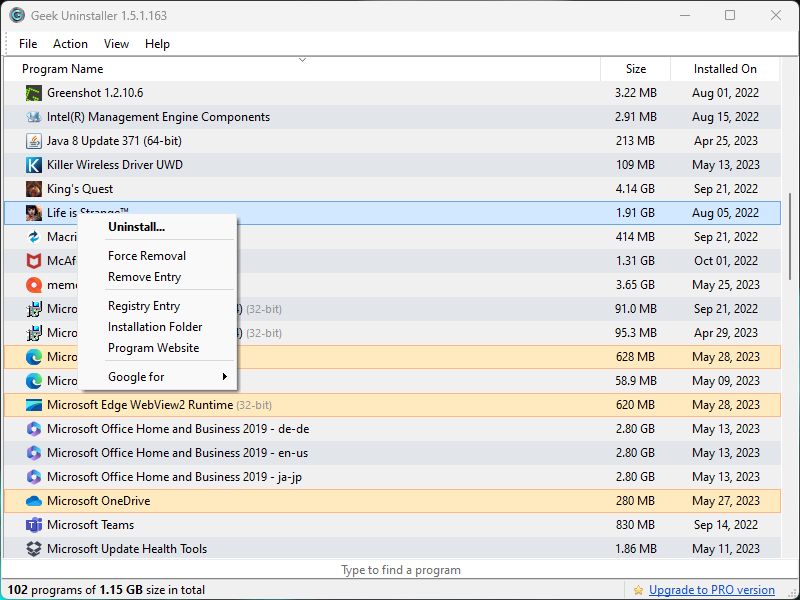Open the File menu

[x=28, y=44]
